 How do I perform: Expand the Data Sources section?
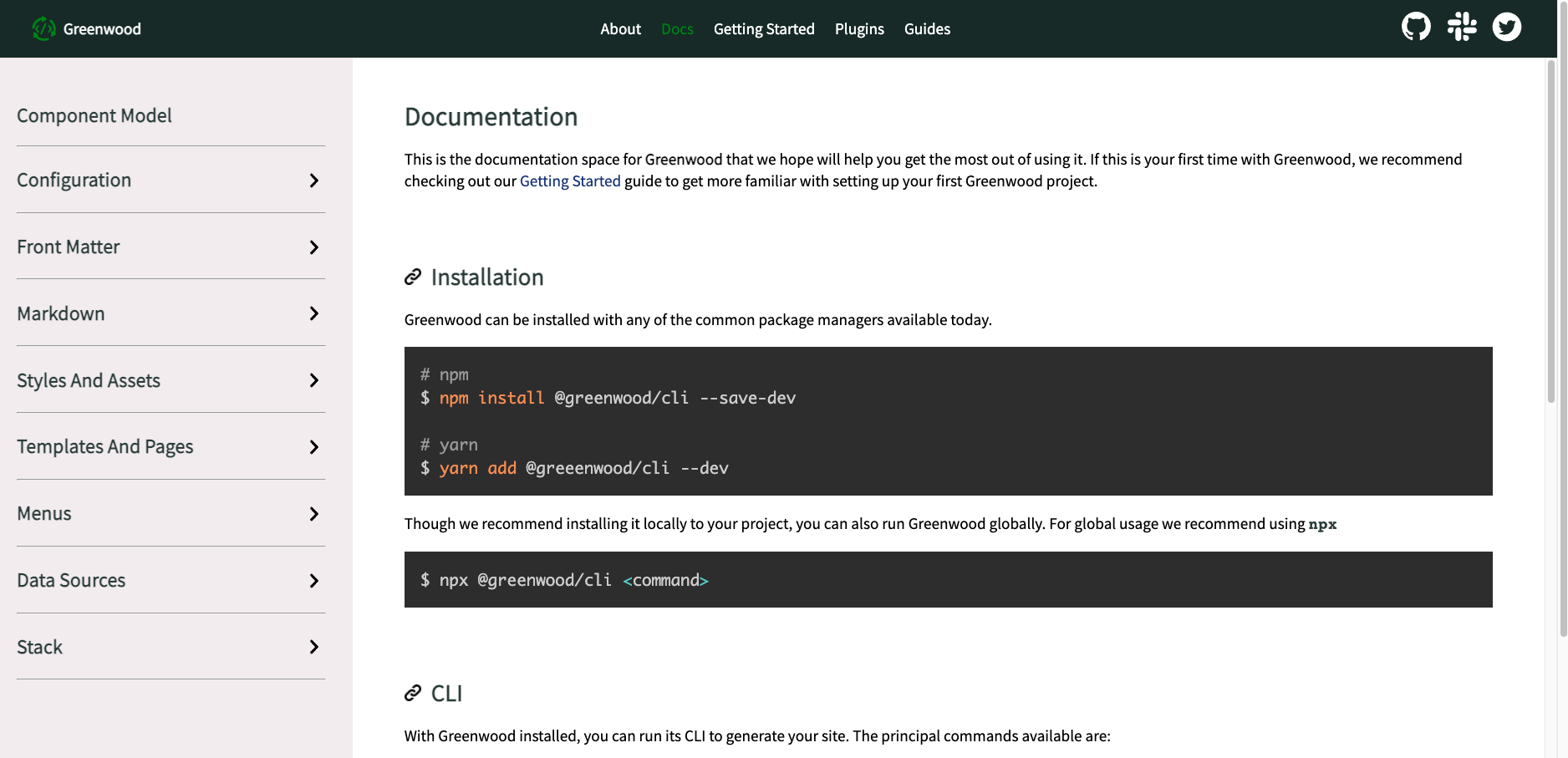click(x=314, y=580)
